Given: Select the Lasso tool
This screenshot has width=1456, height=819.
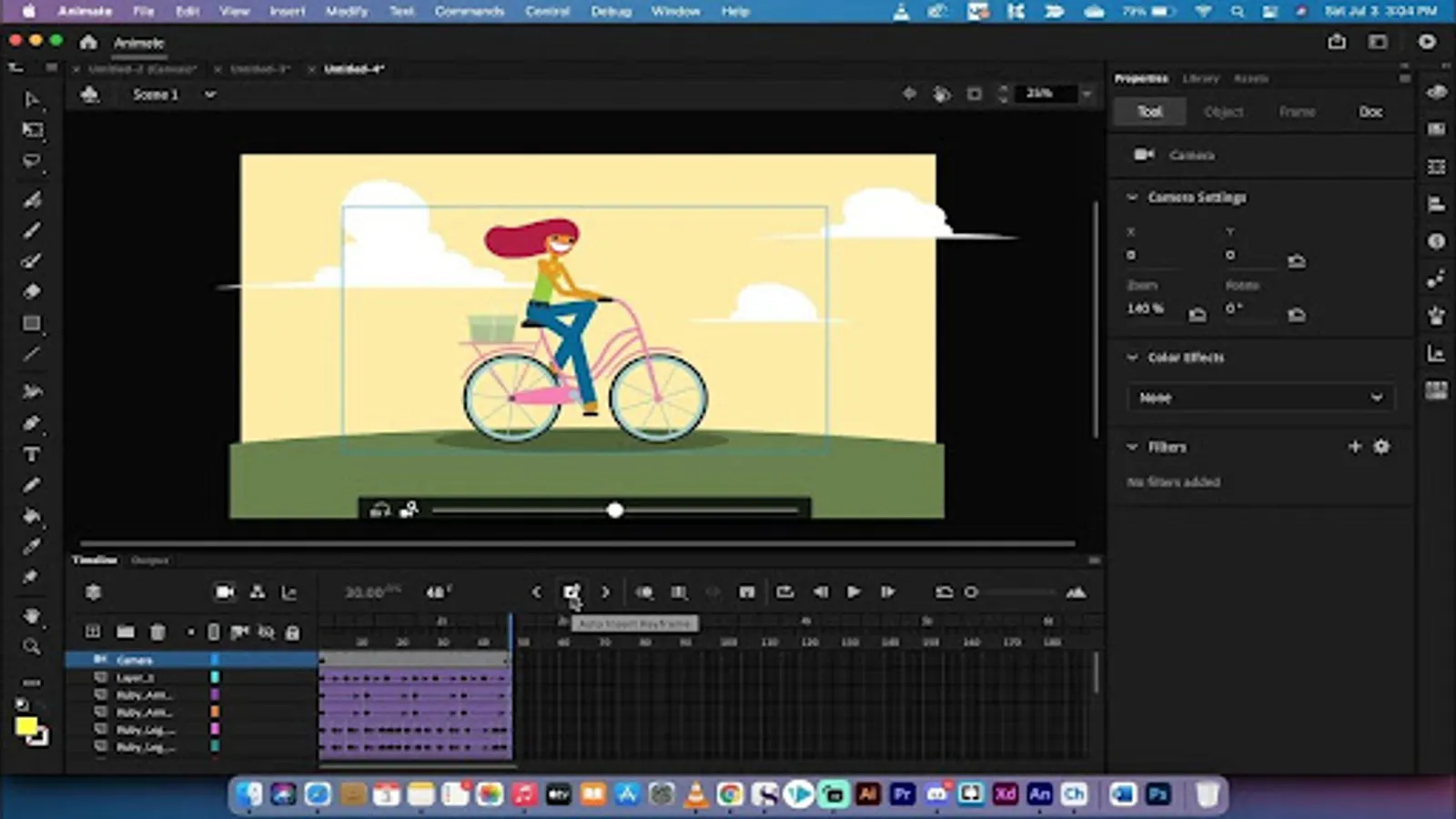Looking at the screenshot, I should click(x=32, y=162).
